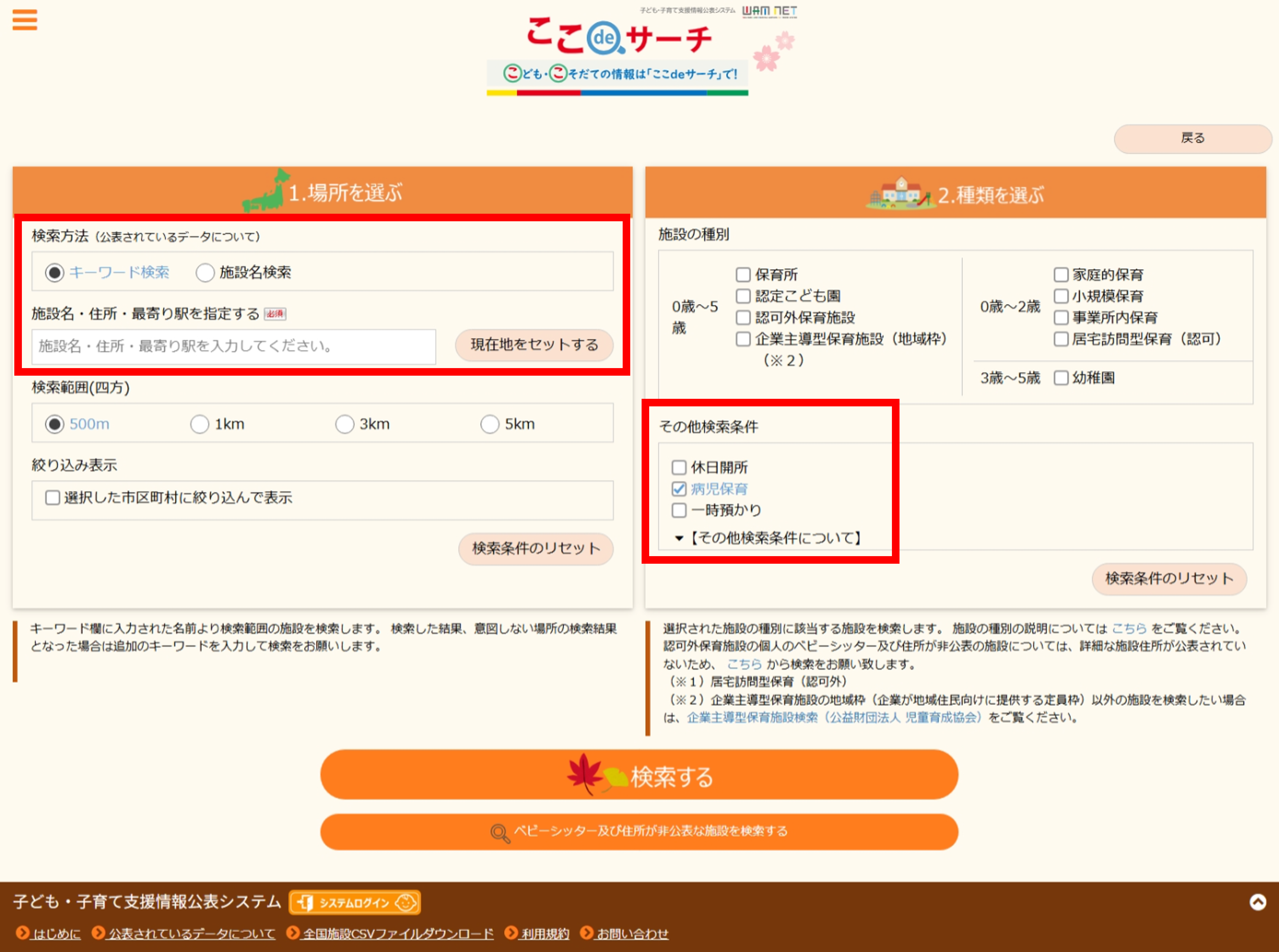This screenshot has width=1279, height=952.
Task: Select the 3km search range
Action: tap(345, 425)
